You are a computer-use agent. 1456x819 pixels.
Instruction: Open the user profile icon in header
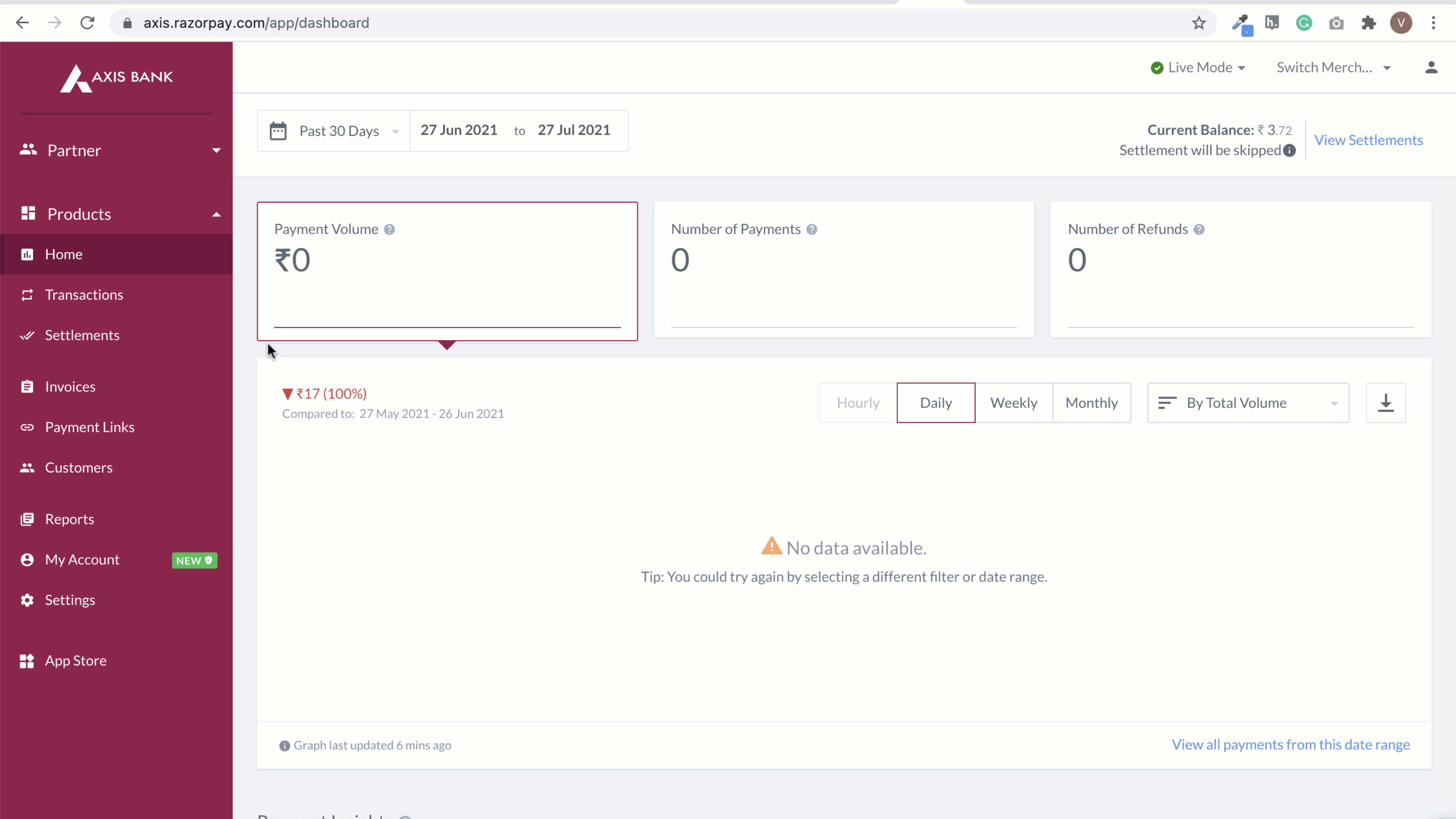(1431, 67)
